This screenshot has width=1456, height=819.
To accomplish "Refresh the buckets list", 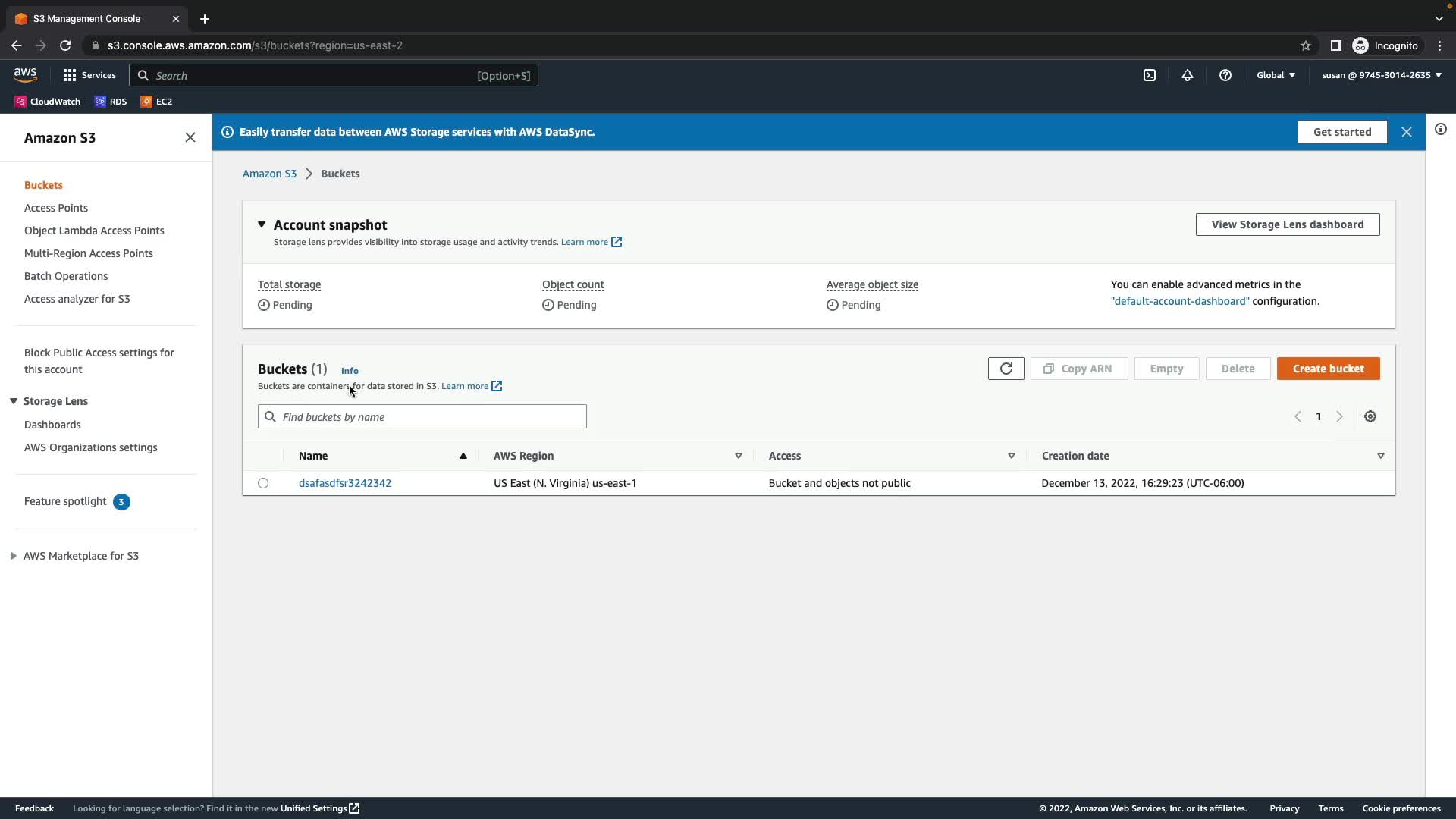I will coord(1006,369).
